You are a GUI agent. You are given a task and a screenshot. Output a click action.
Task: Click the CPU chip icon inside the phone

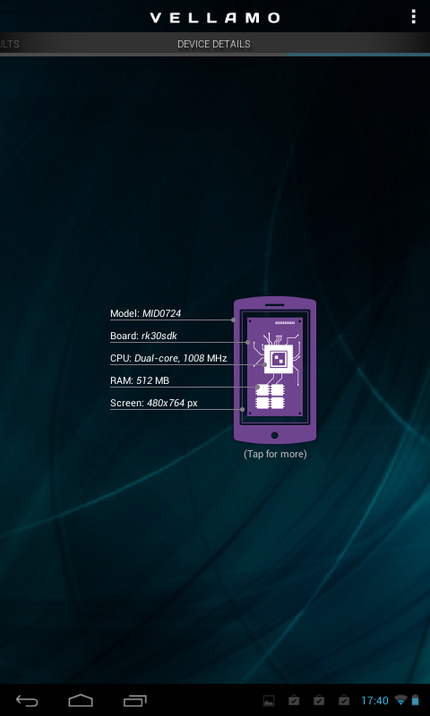[278, 359]
